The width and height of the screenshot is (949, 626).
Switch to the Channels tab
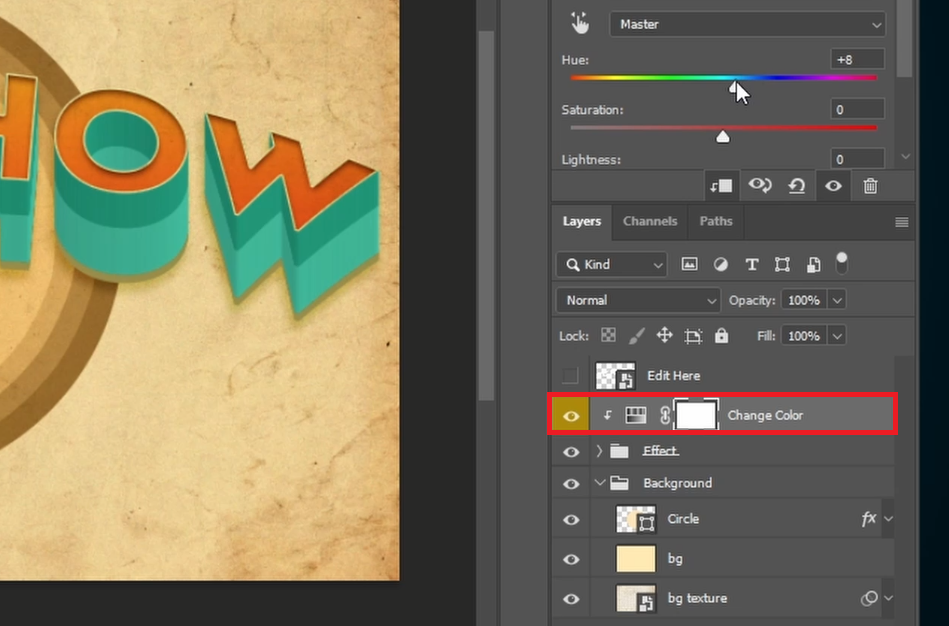(x=650, y=221)
